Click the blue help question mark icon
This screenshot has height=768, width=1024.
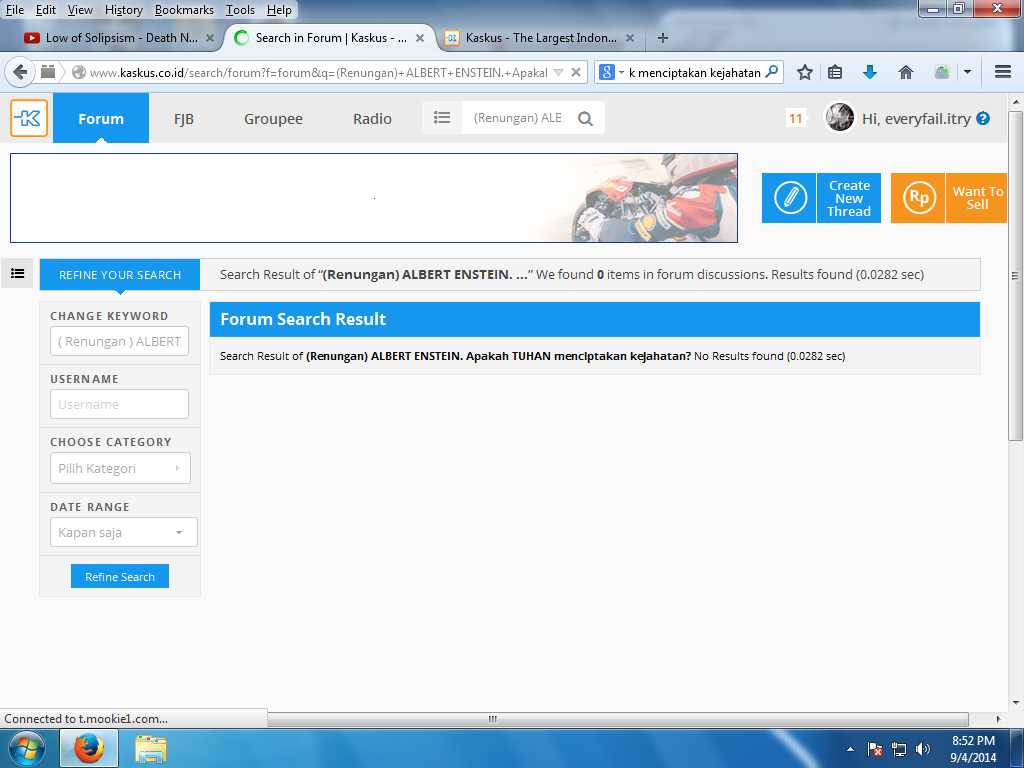(x=983, y=118)
